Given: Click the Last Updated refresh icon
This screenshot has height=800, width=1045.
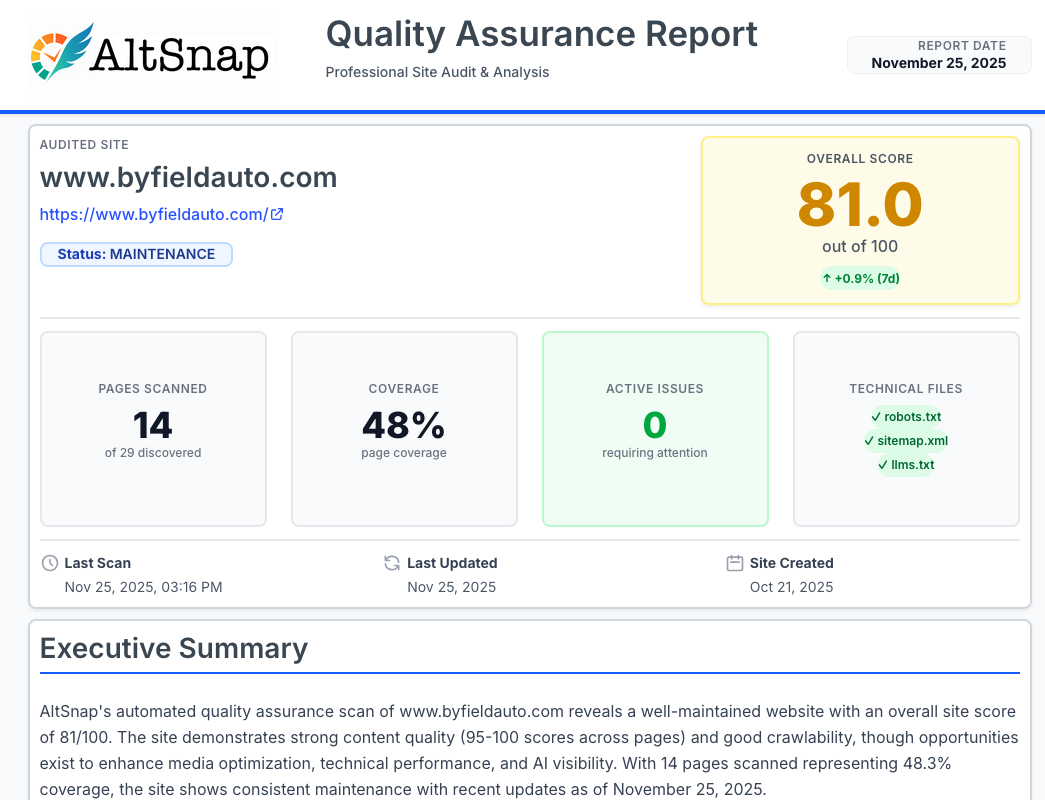Looking at the screenshot, I should coord(391,563).
